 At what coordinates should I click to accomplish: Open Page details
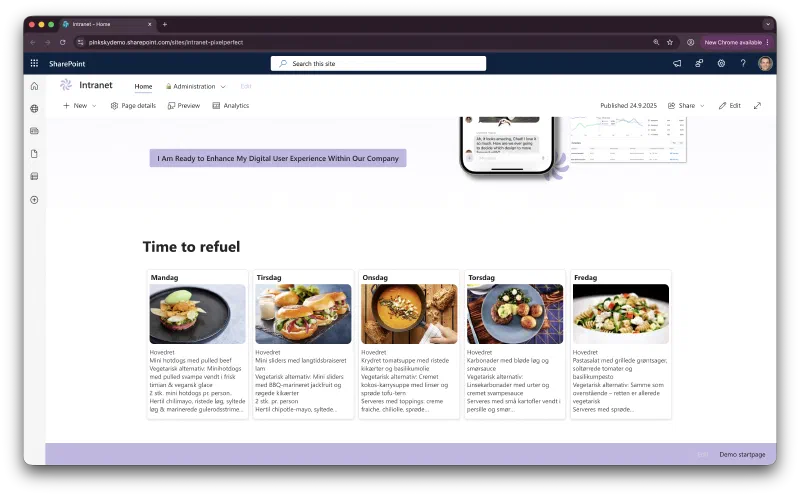(x=133, y=106)
